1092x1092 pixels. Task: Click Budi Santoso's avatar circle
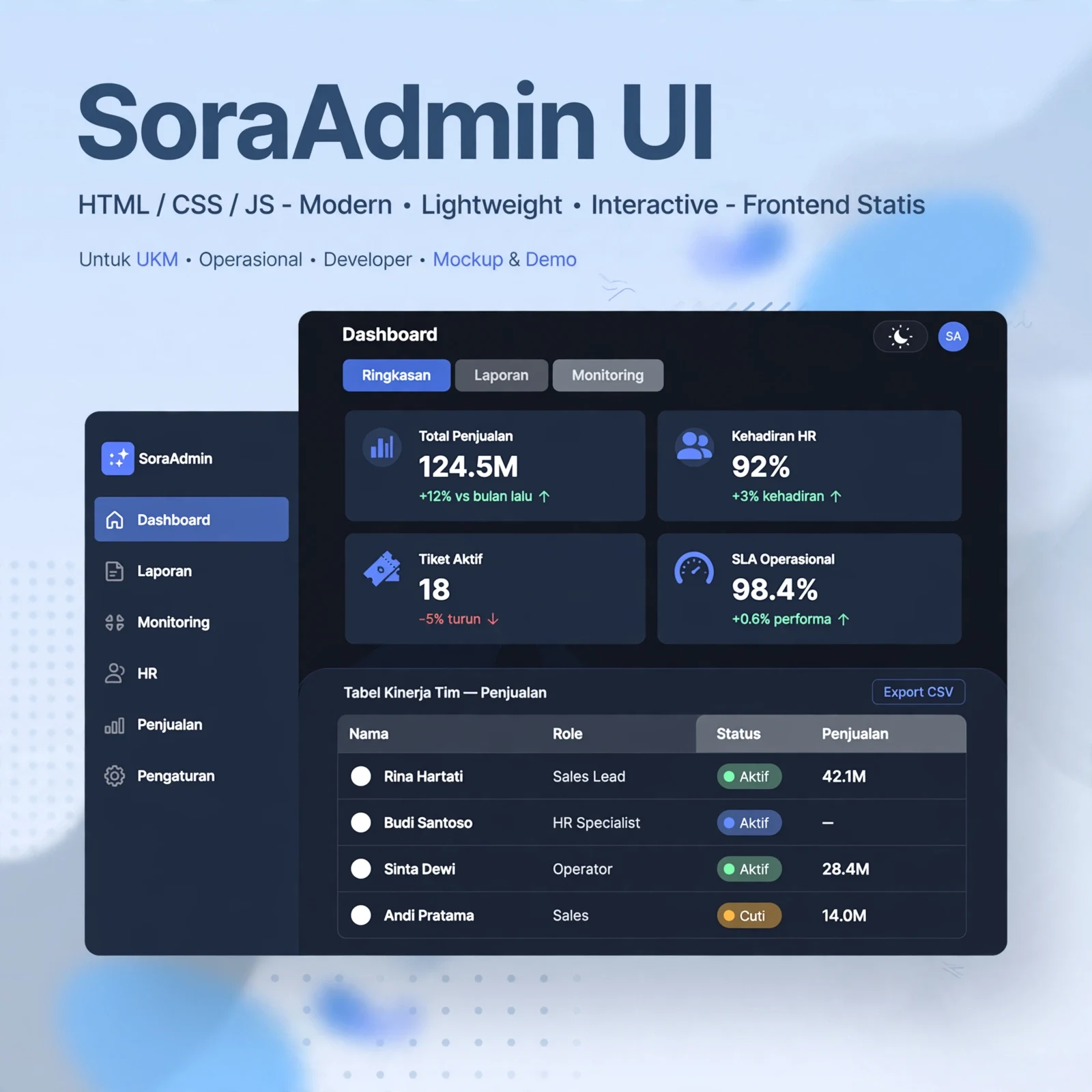pos(361,822)
